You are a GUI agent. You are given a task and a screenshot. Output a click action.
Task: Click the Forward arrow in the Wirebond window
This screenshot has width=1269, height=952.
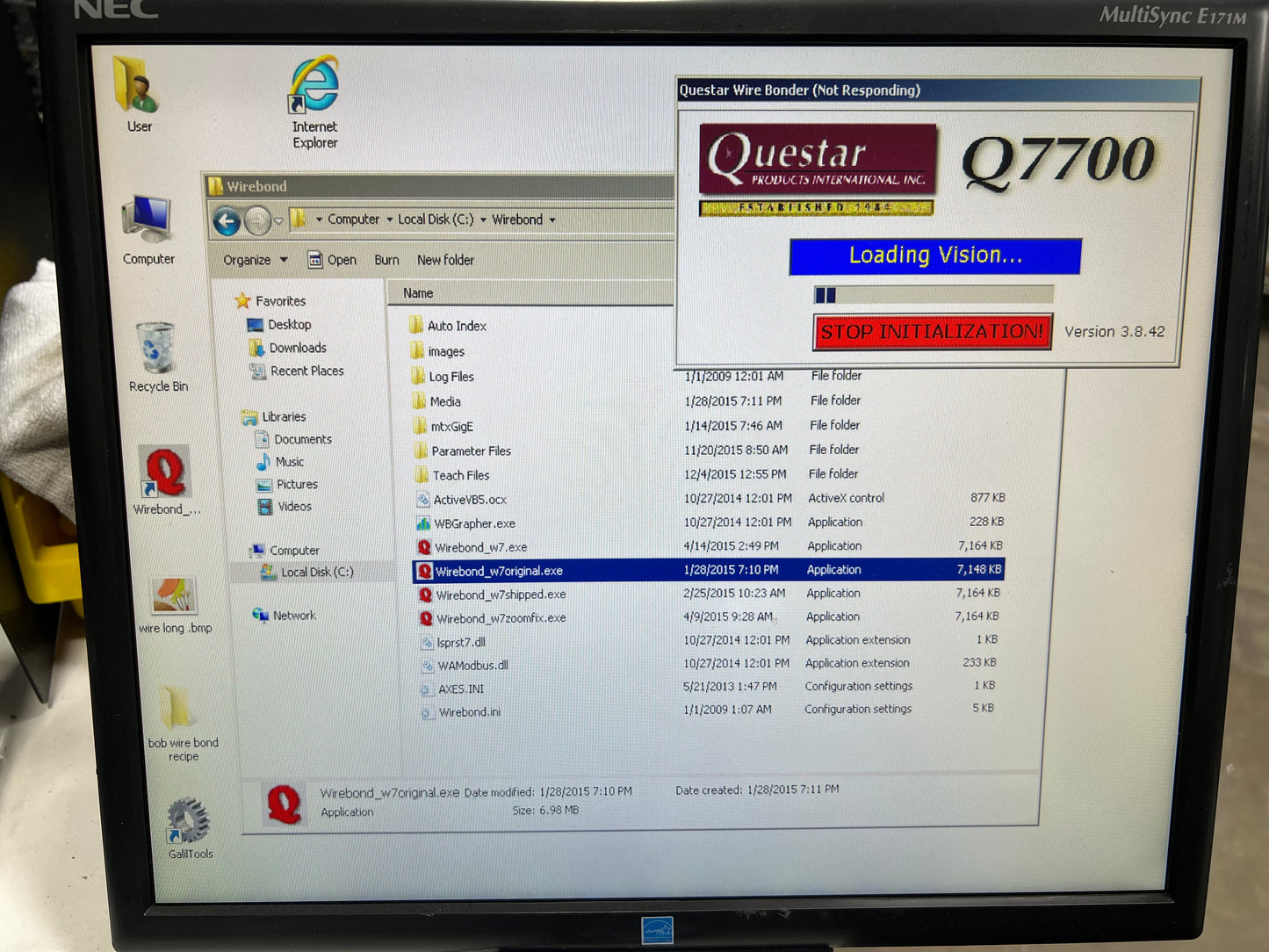[256, 221]
